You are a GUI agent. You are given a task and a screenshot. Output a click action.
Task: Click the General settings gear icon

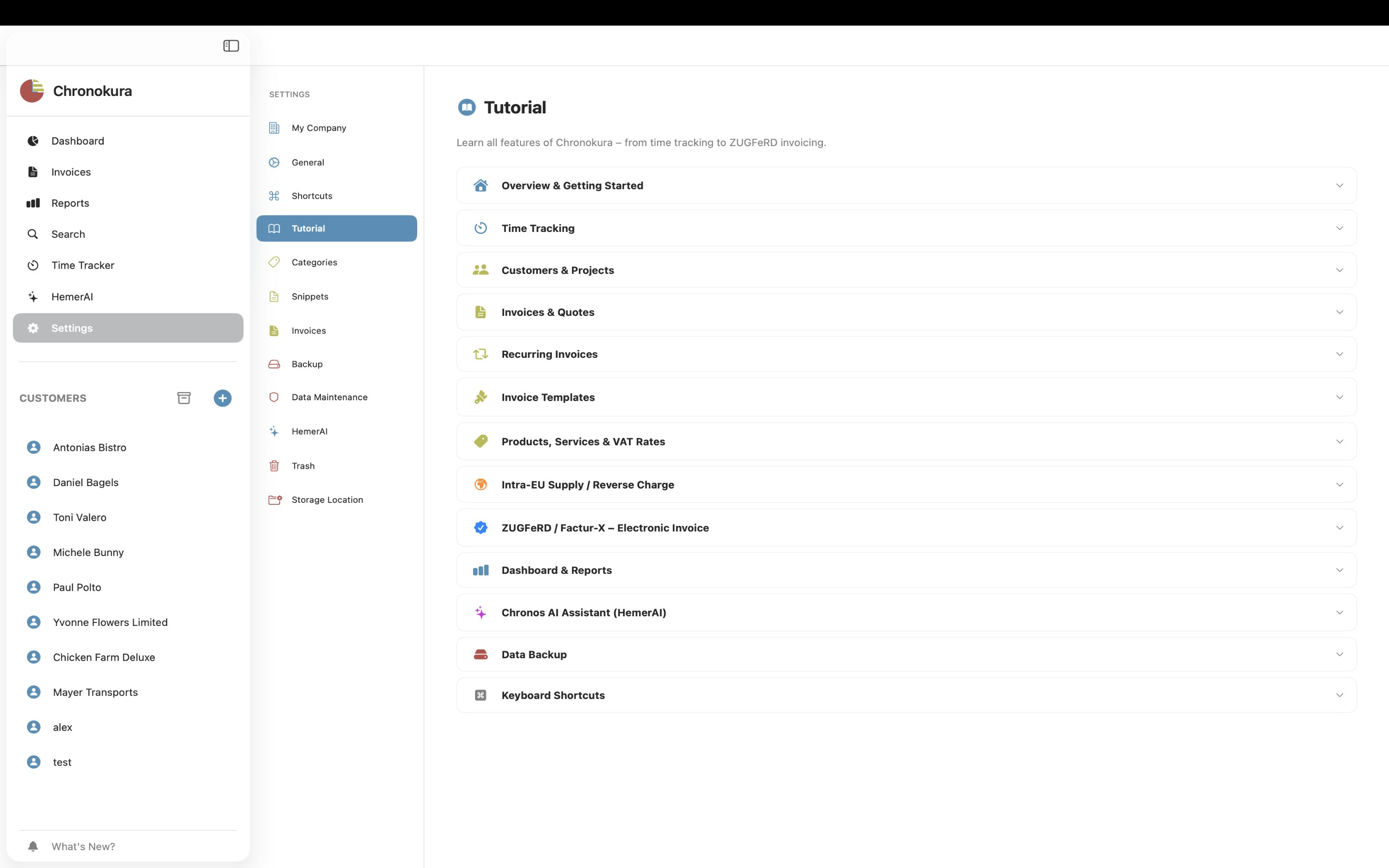274,163
